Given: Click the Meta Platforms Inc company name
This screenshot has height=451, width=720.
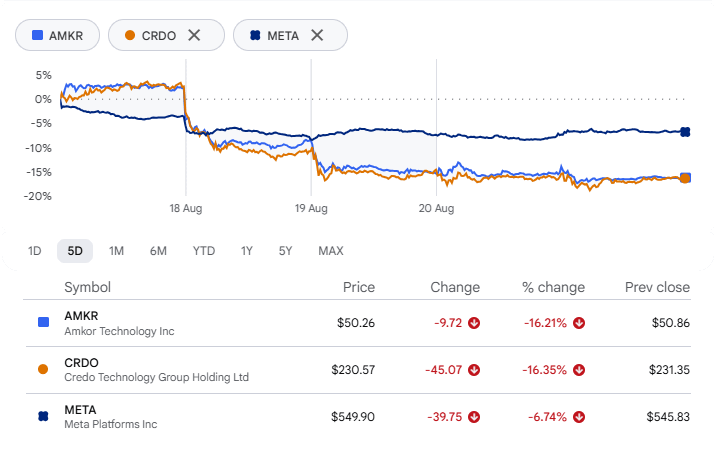Looking at the screenshot, I should click(111, 424).
